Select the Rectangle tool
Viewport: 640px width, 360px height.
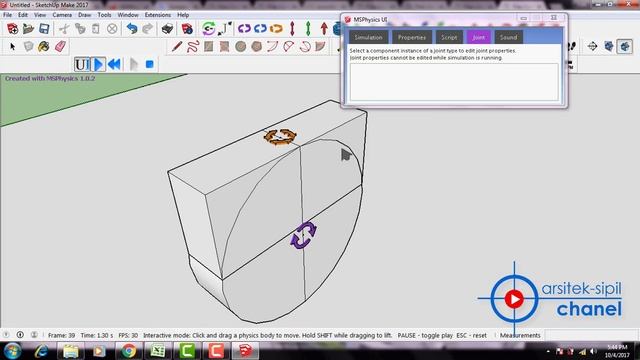coord(209,47)
